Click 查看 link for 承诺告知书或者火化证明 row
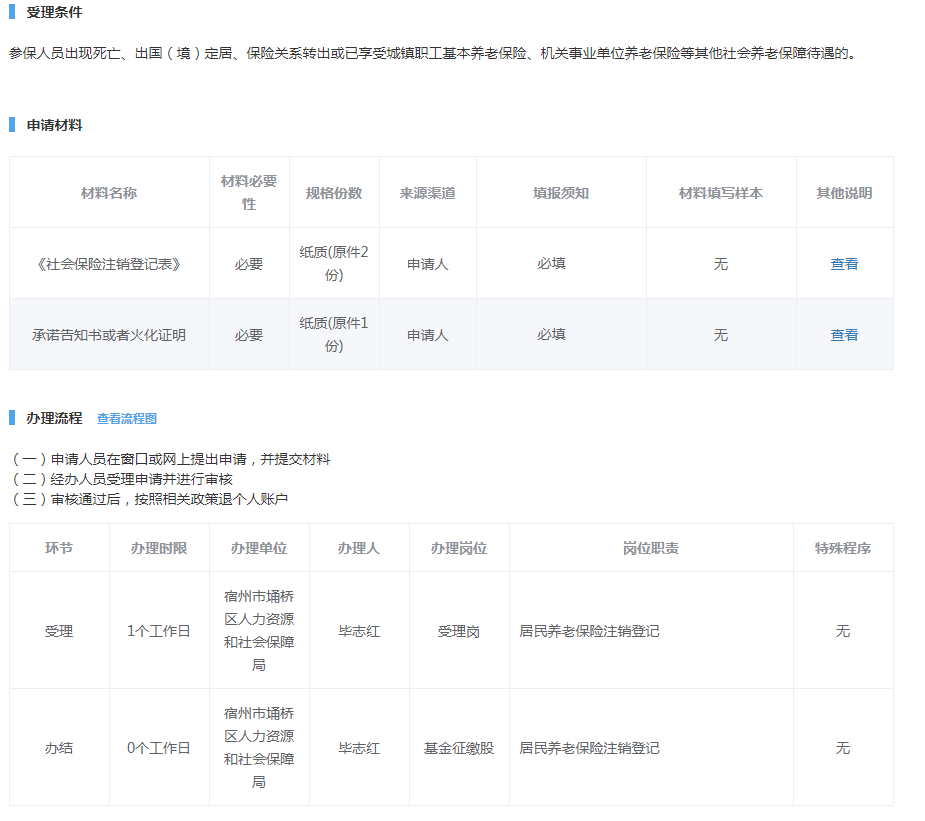The width and height of the screenshot is (925, 821). 844,335
